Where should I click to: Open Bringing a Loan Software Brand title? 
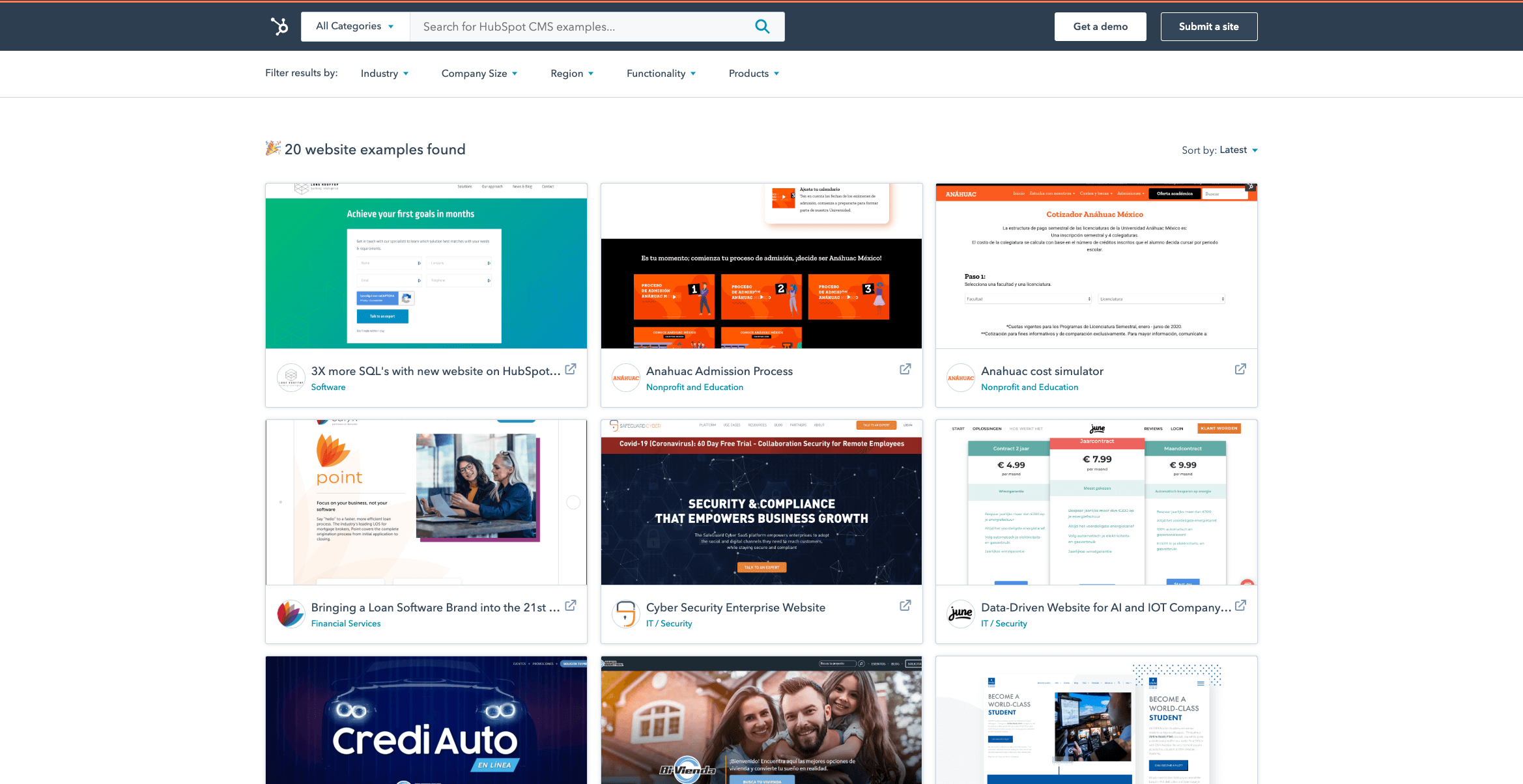pos(436,607)
